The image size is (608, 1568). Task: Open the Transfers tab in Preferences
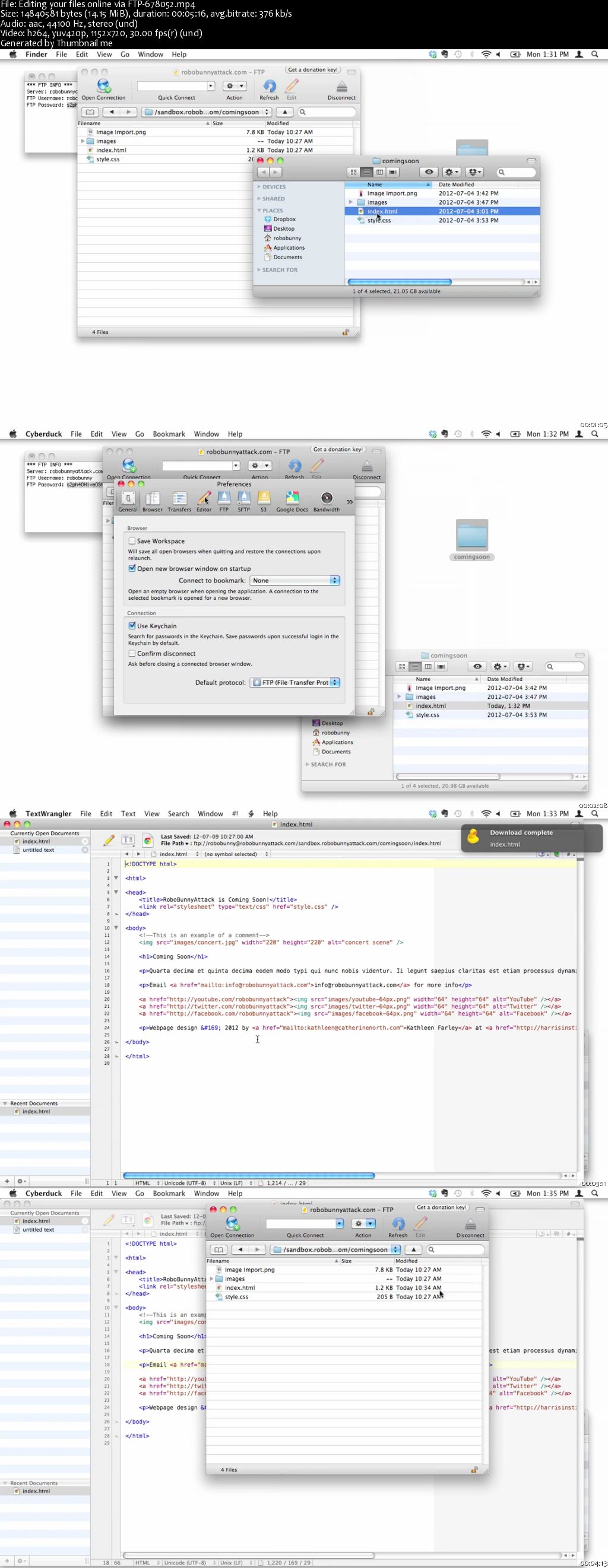[179, 501]
